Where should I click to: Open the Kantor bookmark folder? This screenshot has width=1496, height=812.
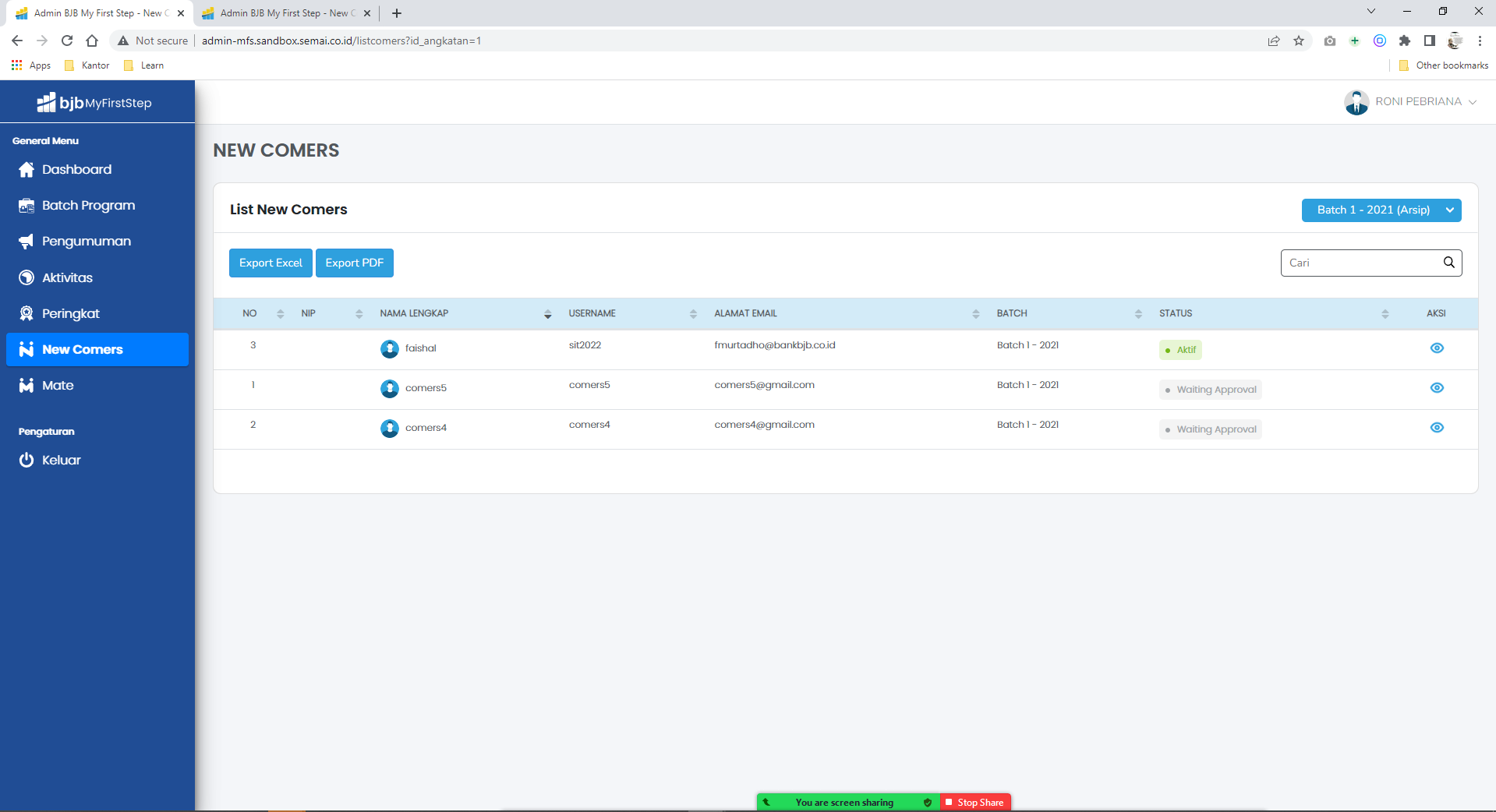point(87,65)
